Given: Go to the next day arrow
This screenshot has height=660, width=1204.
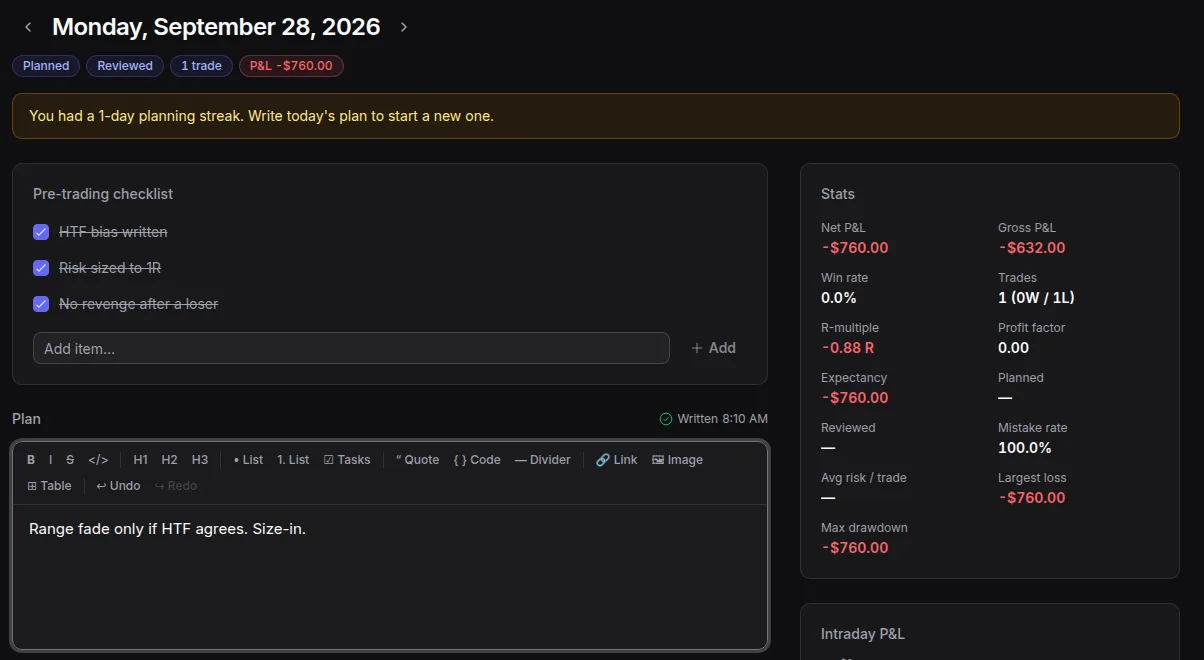Looking at the screenshot, I should click(404, 27).
